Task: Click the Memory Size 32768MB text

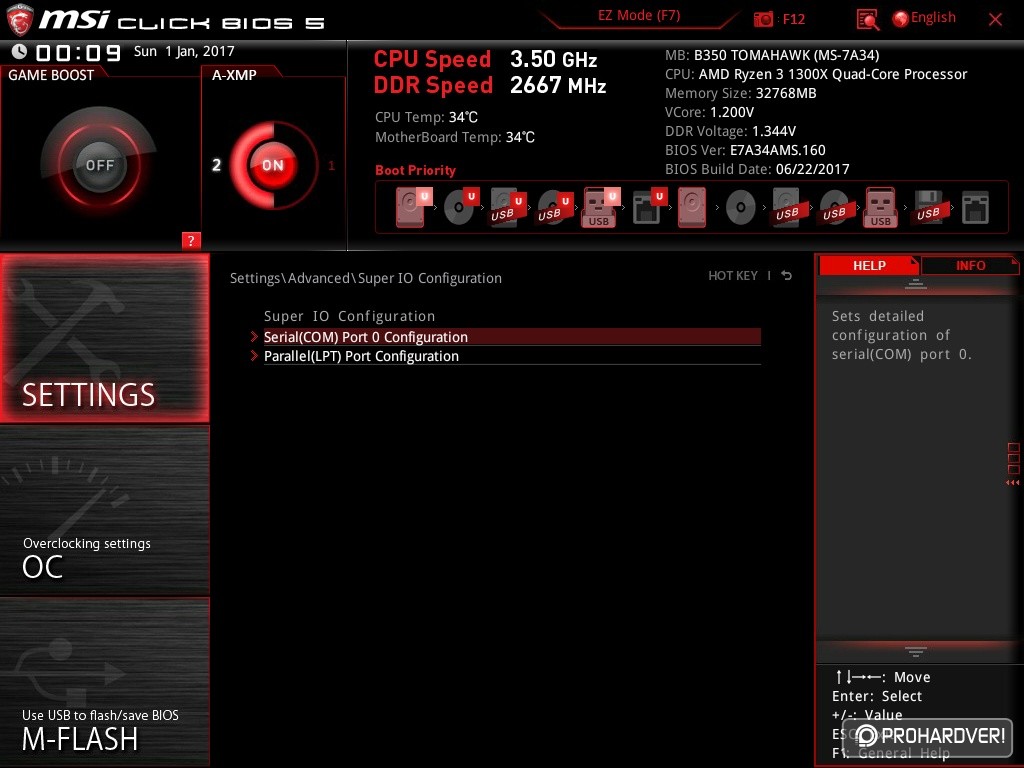Action: point(741,93)
